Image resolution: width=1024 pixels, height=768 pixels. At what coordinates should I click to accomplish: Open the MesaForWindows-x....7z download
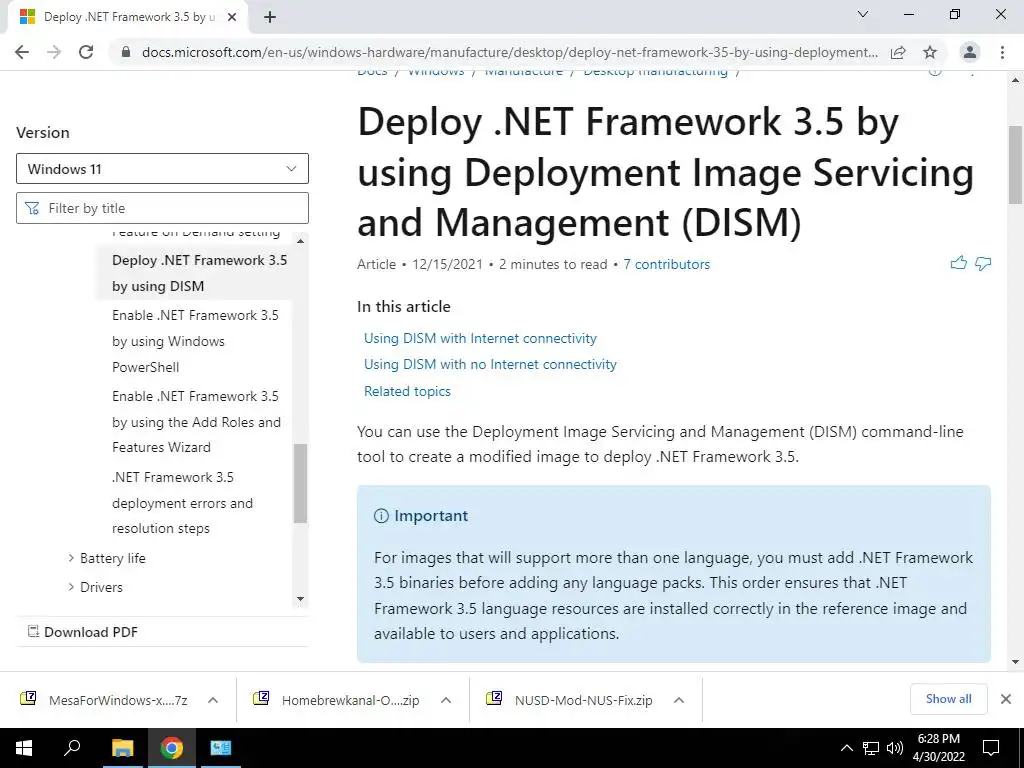coord(118,700)
